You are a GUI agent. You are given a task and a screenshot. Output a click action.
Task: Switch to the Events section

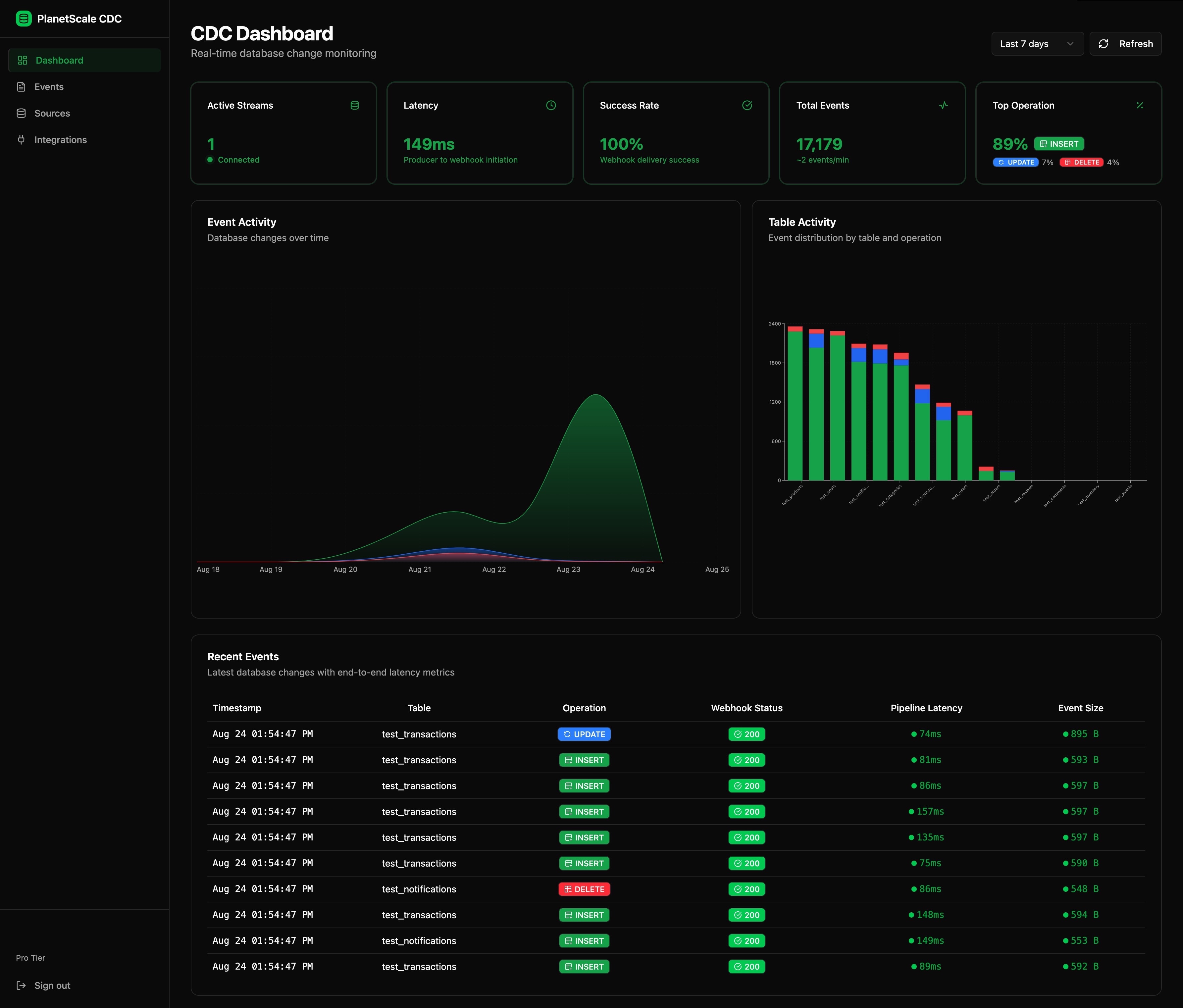(50, 86)
